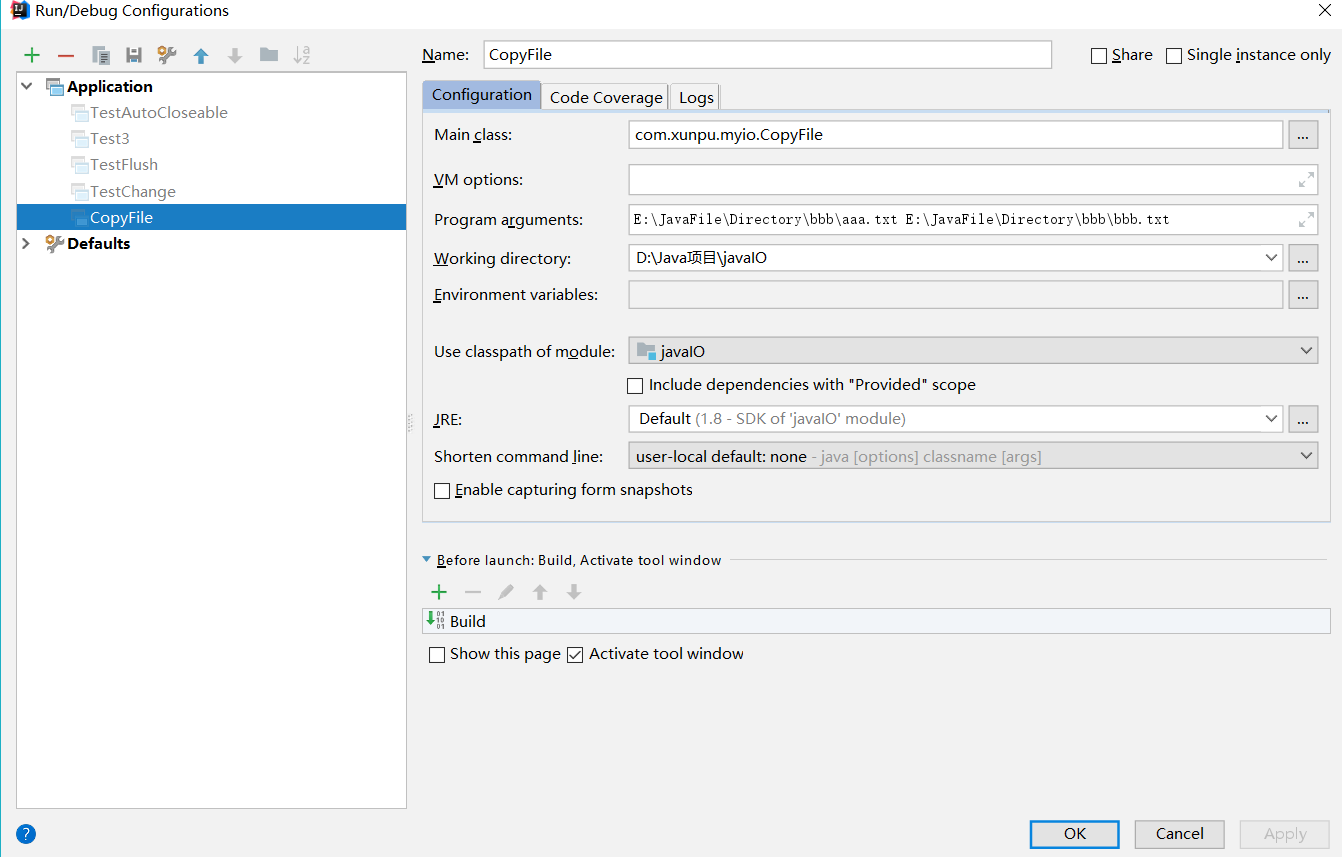The image size is (1342, 857).
Task: Collapse the Application tree node
Action: 27,86
